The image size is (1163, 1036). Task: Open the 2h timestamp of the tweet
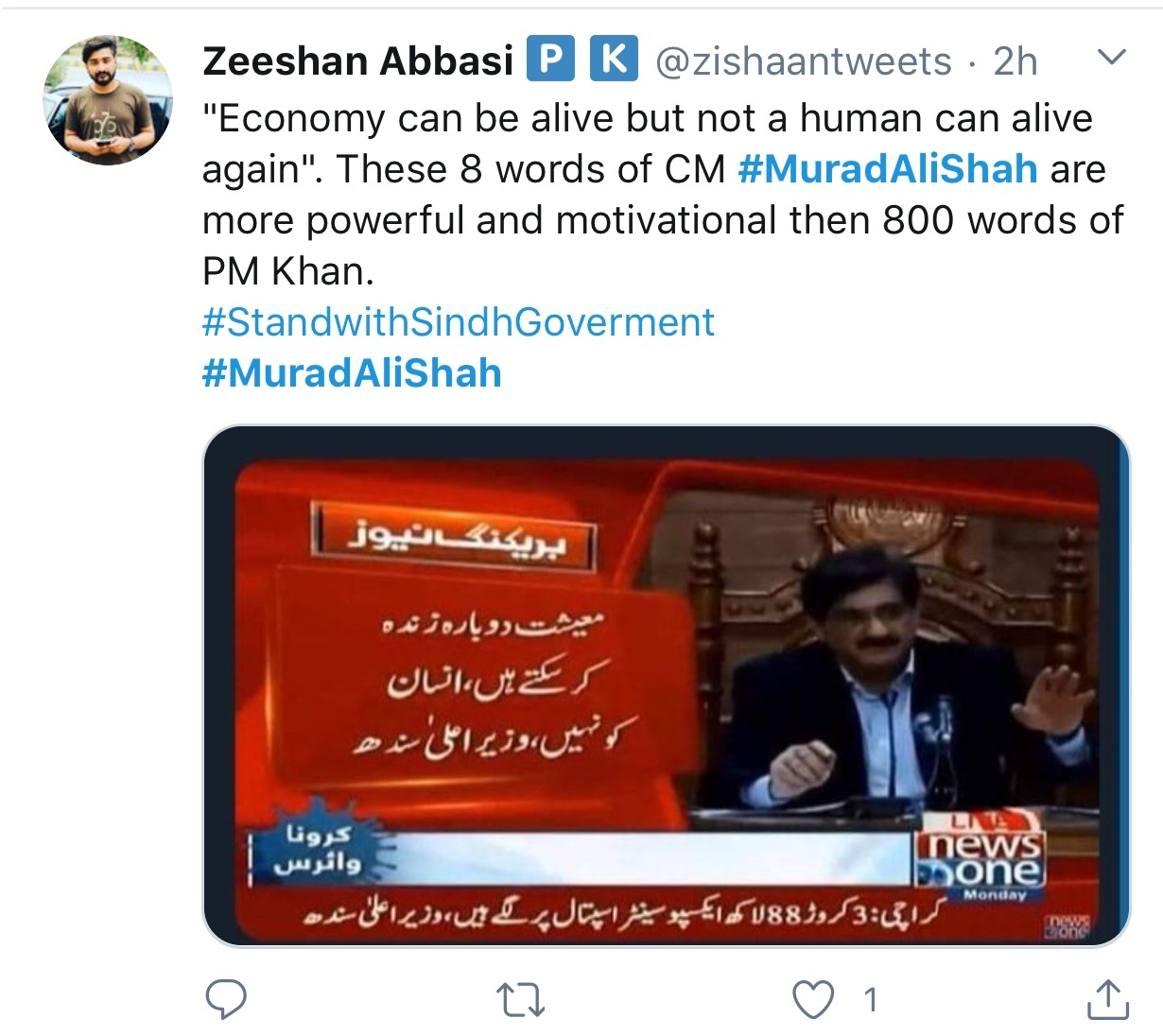[x=1015, y=61]
